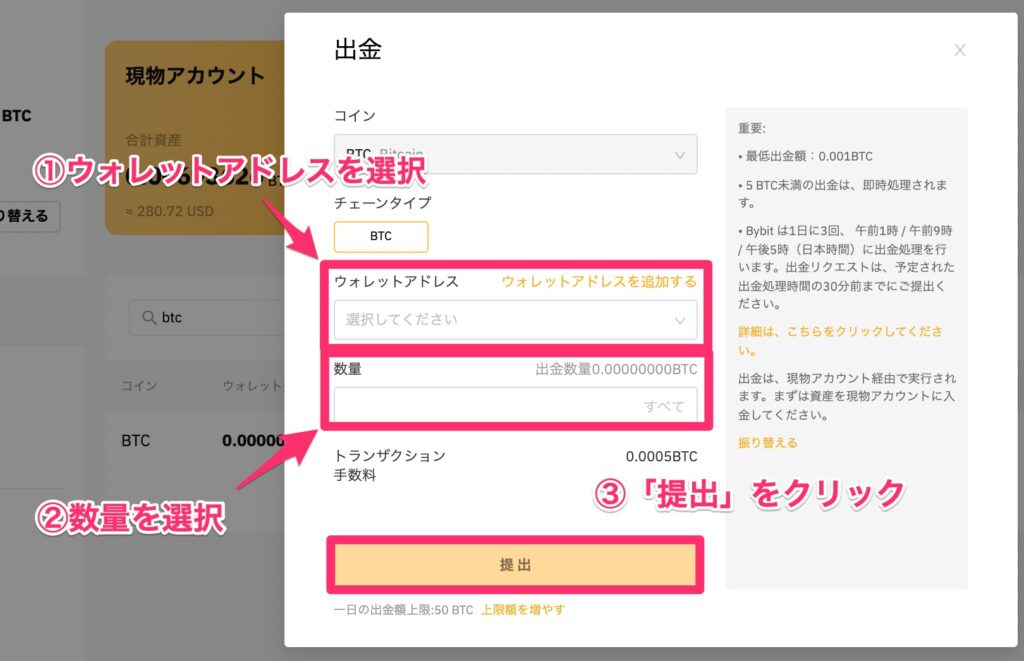Select the BTC row in the asset table
Screen dimensions: 1024x661
(x=200, y=440)
